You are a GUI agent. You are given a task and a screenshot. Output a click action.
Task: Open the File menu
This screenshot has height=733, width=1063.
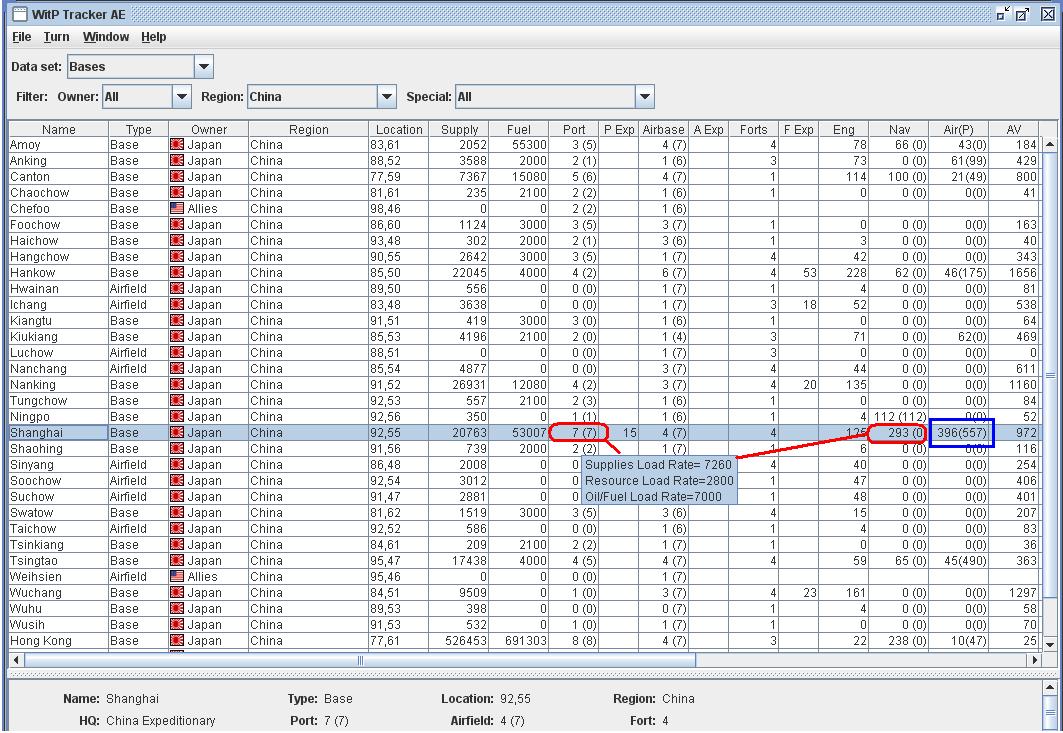pyautogui.click(x=21, y=37)
